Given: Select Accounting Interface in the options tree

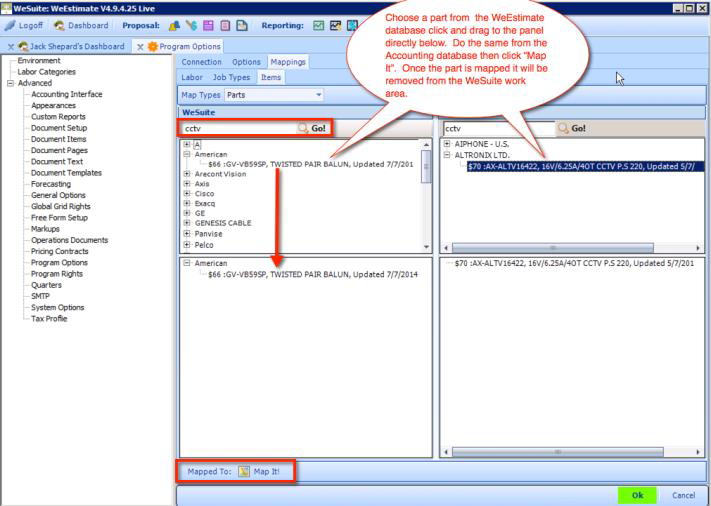Looking at the screenshot, I should pyautogui.click(x=67, y=94).
